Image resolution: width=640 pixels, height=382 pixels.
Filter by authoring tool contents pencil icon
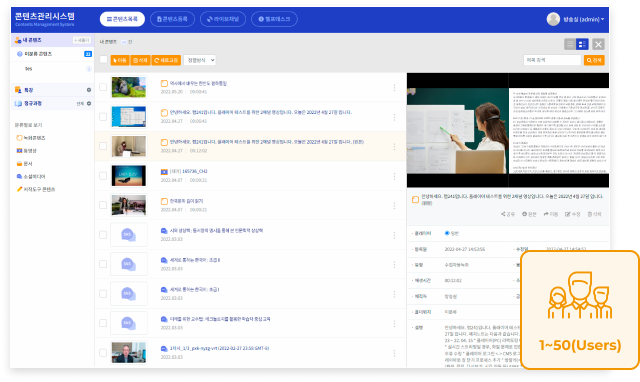tap(19, 189)
